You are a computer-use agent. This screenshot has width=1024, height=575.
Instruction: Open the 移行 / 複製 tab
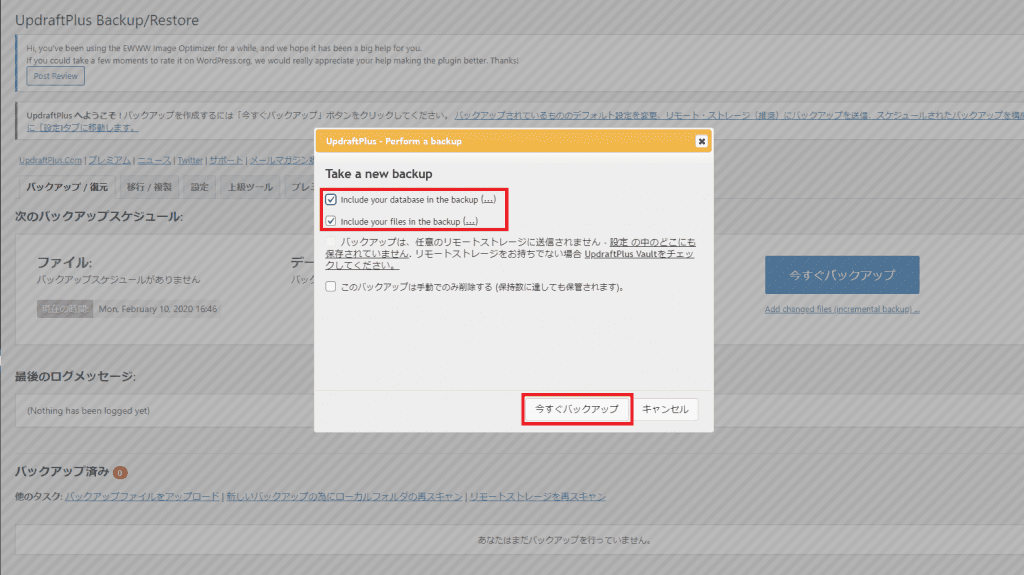point(149,187)
